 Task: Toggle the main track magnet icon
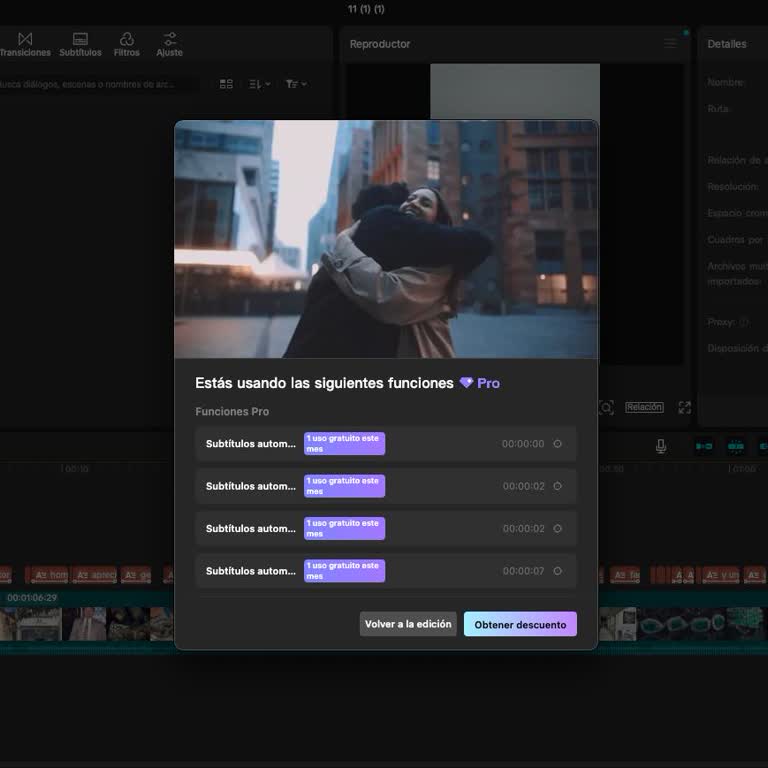pyautogui.click(x=704, y=446)
